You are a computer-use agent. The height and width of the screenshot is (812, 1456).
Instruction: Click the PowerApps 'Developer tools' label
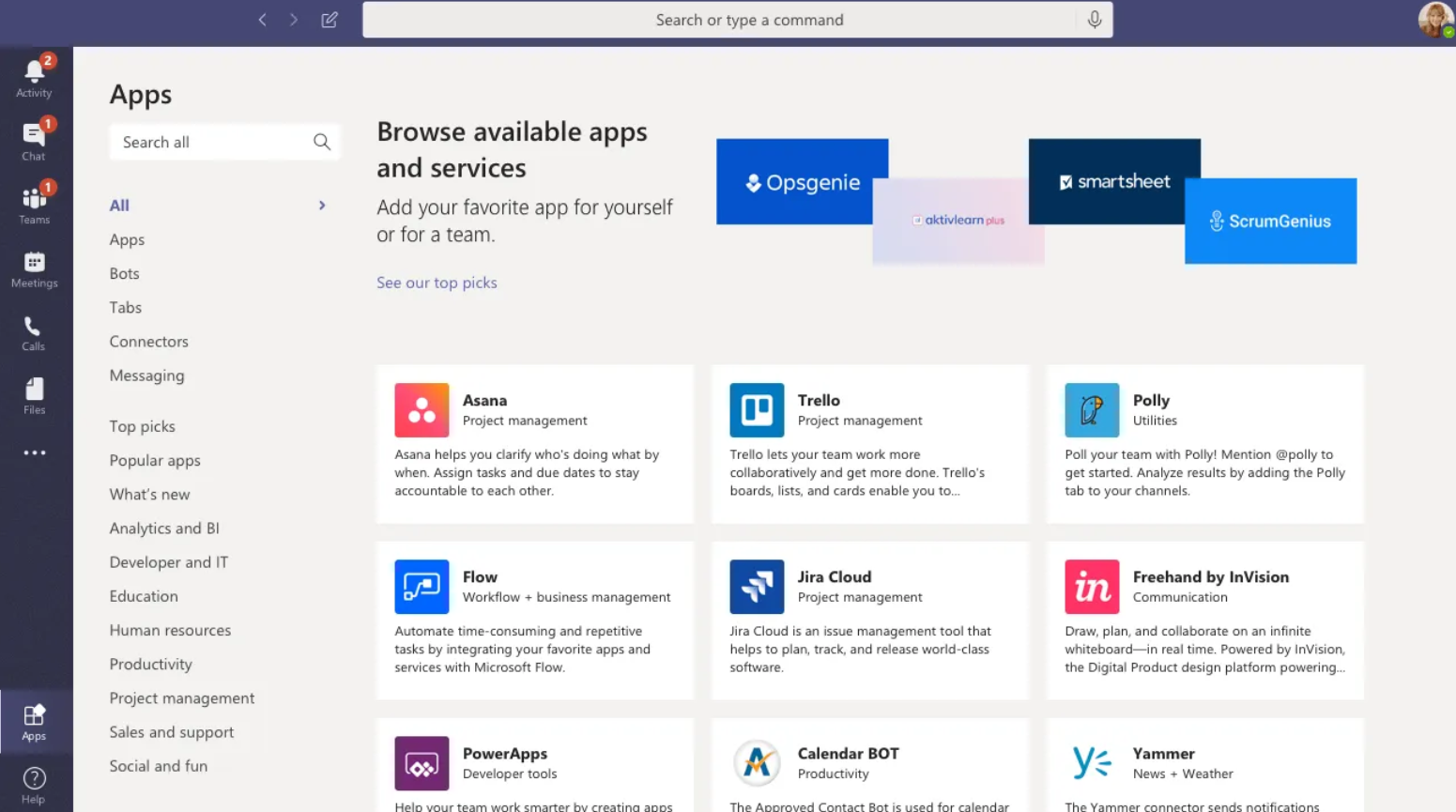coord(510,774)
